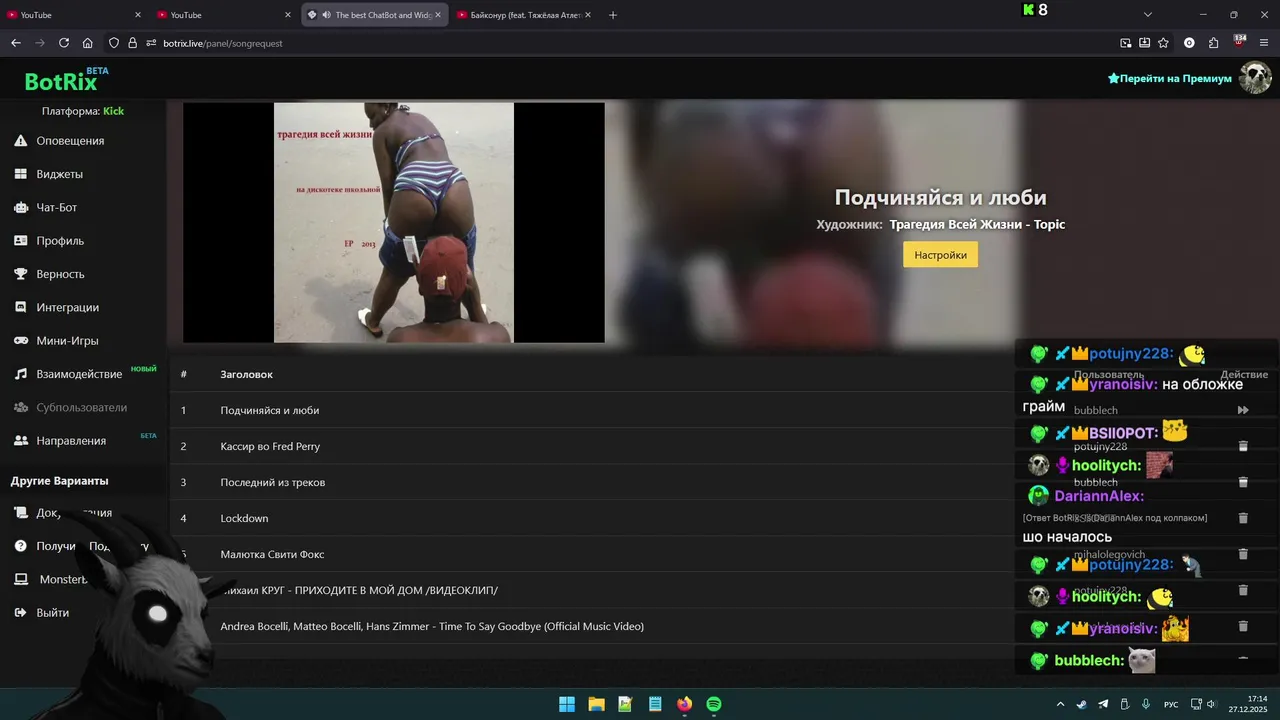Viewport: 1280px width, 720px height.
Task: Open Виджеты section in sidebar
Action: click(x=60, y=174)
